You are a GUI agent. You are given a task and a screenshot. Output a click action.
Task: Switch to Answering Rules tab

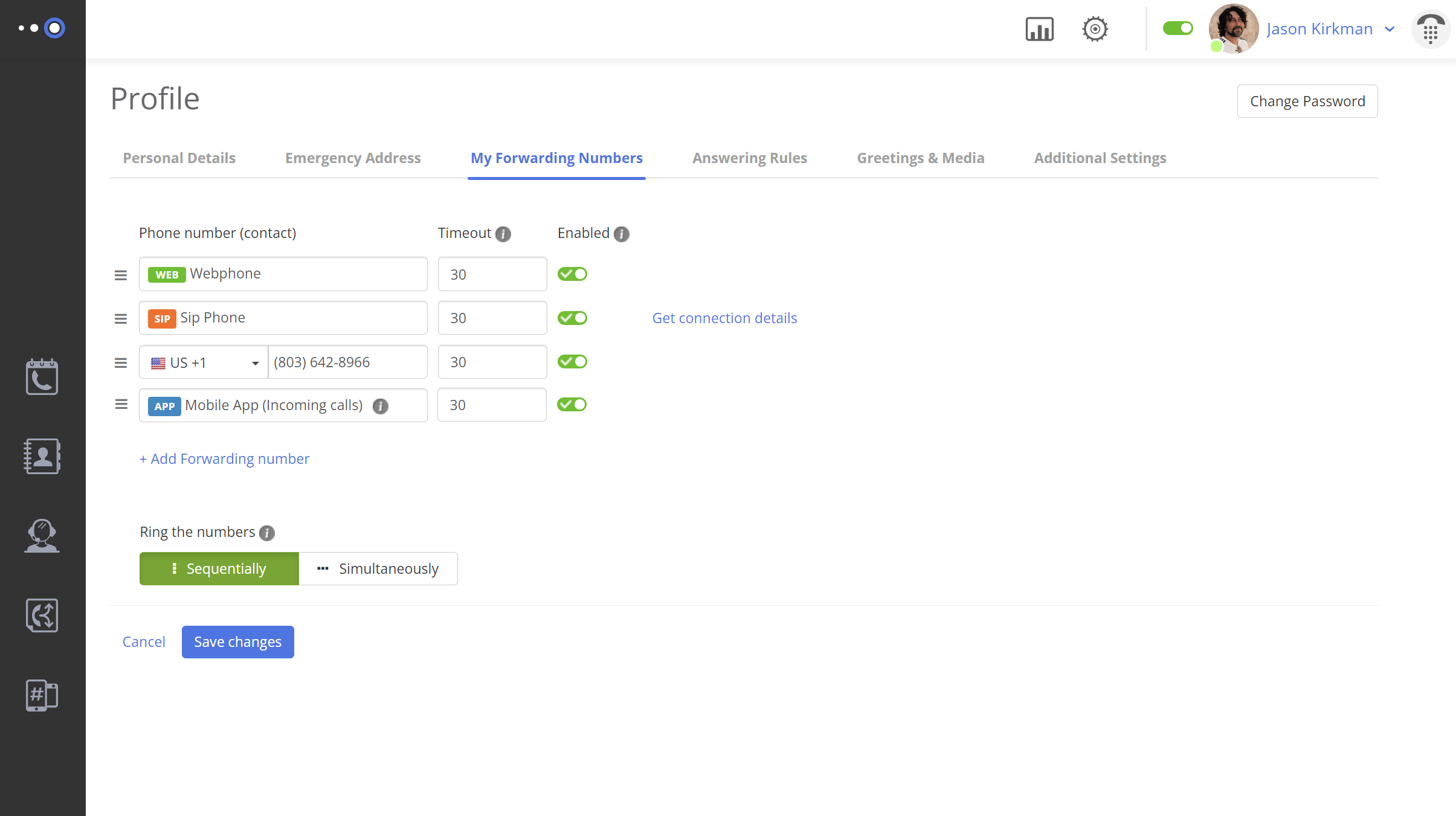pyautogui.click(x=750, y=158)
